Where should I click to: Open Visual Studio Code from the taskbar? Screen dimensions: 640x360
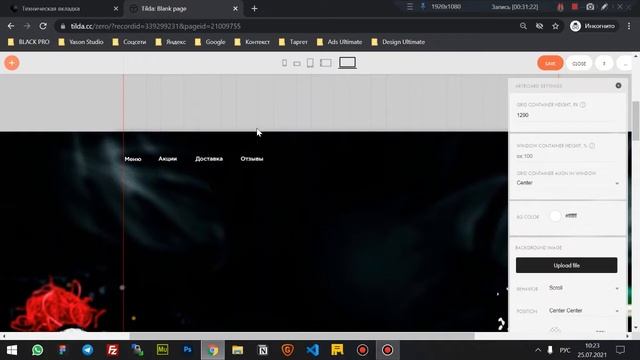(x=312, y=350)
